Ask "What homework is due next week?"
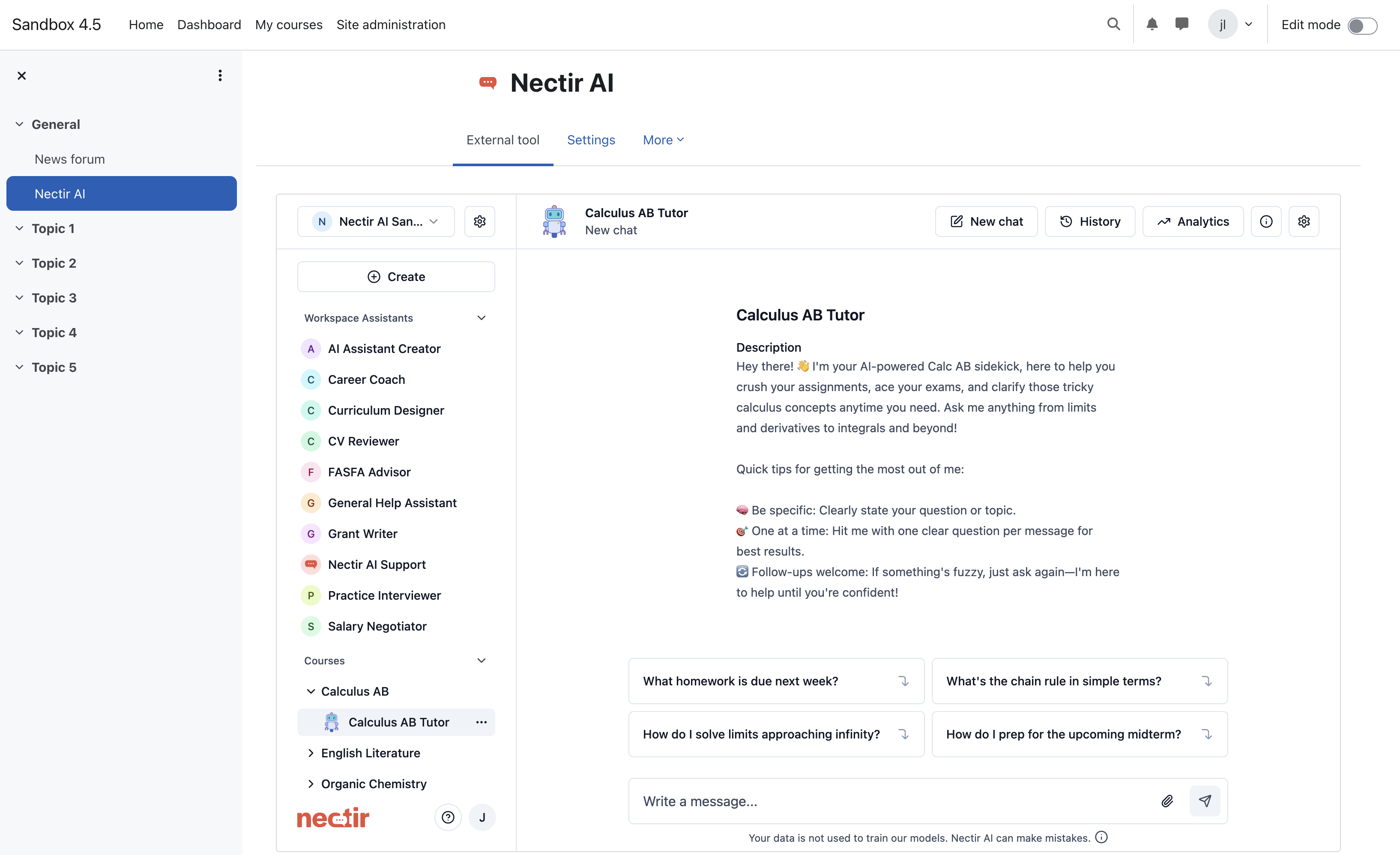 click(776, 681)
